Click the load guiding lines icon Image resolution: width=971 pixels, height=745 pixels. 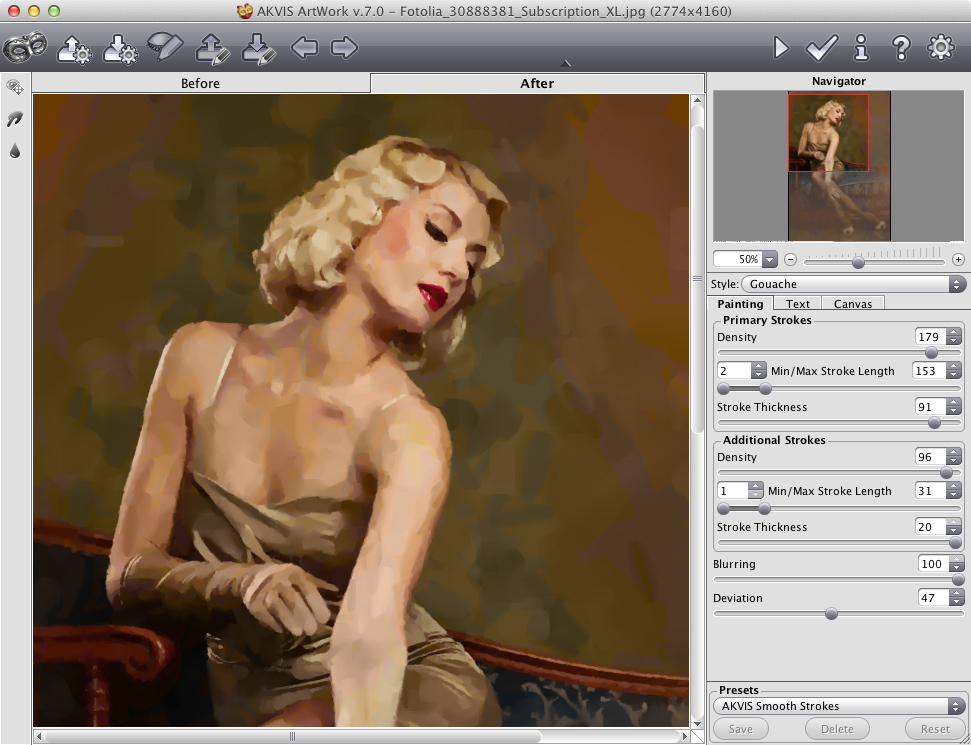(x=213, y=47)
